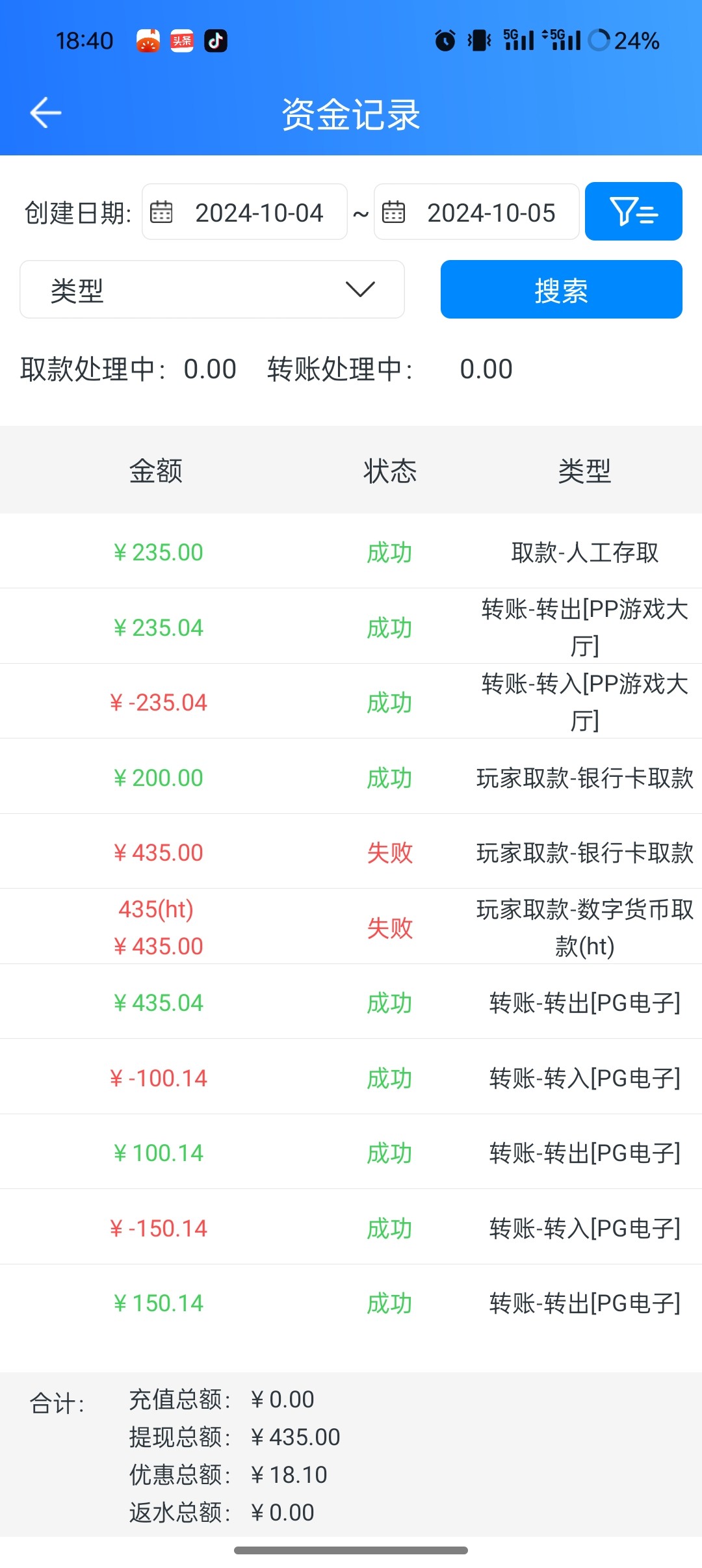Viewport: 702px width, 1568px height.
Task: Expand the 类型 dropdown
Action: (x=212, y=289)
